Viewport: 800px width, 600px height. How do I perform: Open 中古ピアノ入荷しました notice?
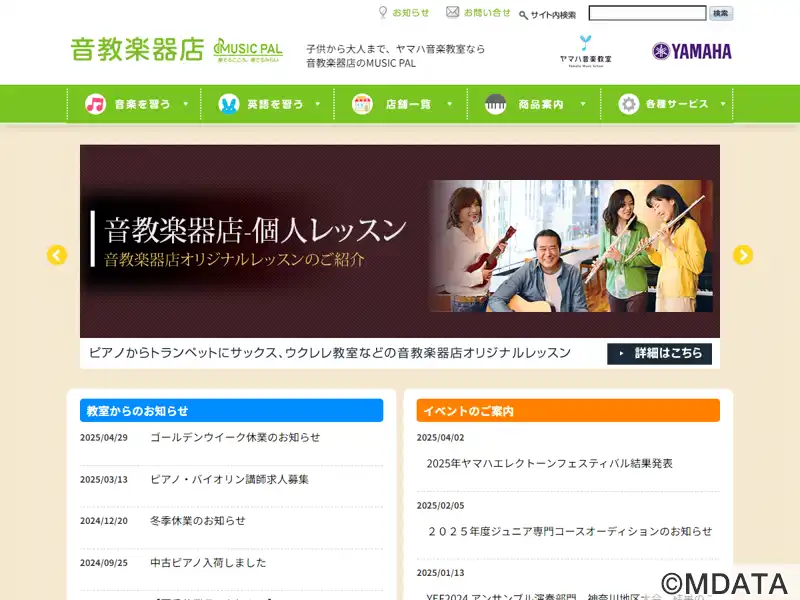208,562
